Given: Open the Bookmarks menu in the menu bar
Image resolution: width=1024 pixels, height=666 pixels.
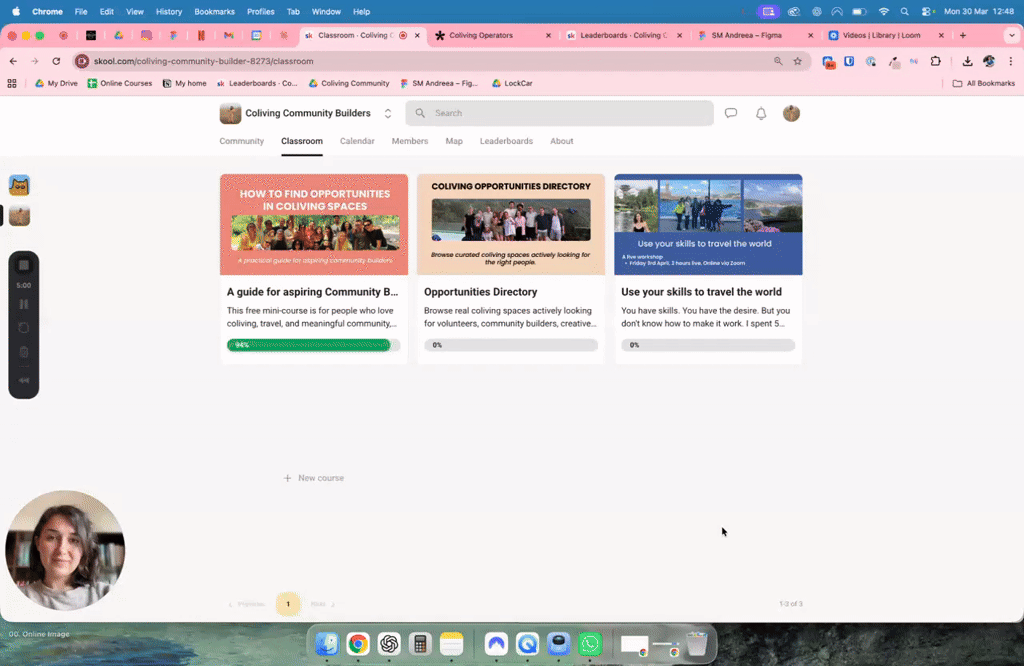Looking at the screenshot, I should point(214,11).
